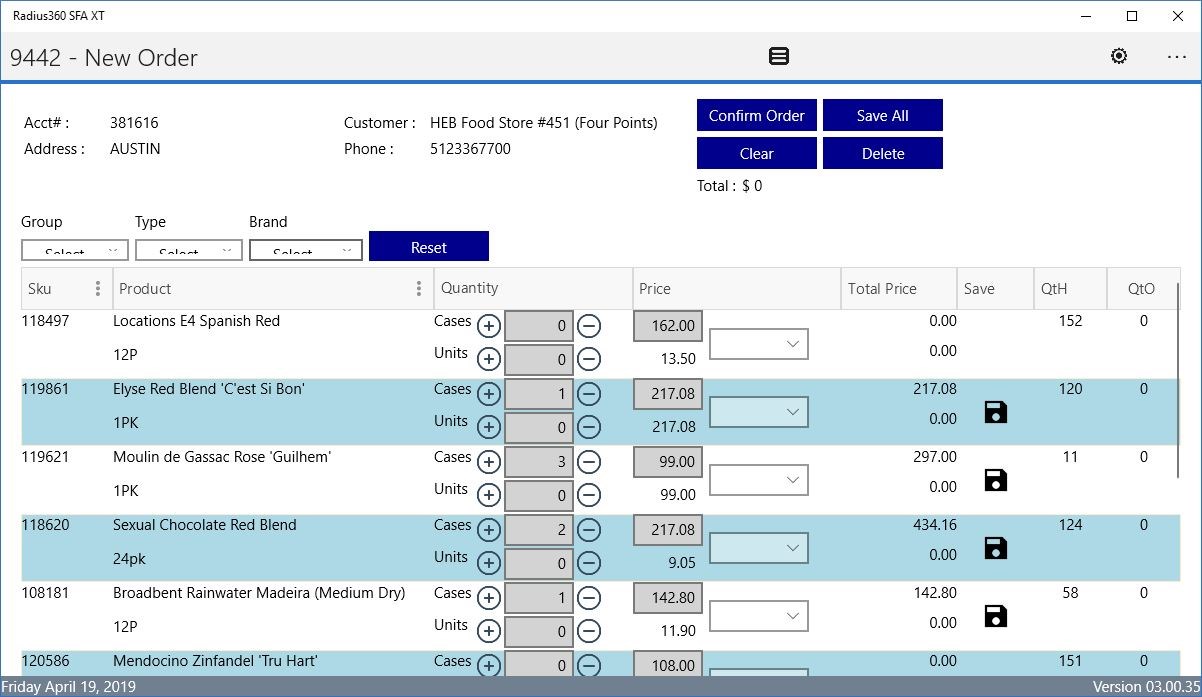This screenshot has height=697, width=1202.
Task: Decrease Cases for Sexual Chocolate Red Blend
Action: (589, 530)
